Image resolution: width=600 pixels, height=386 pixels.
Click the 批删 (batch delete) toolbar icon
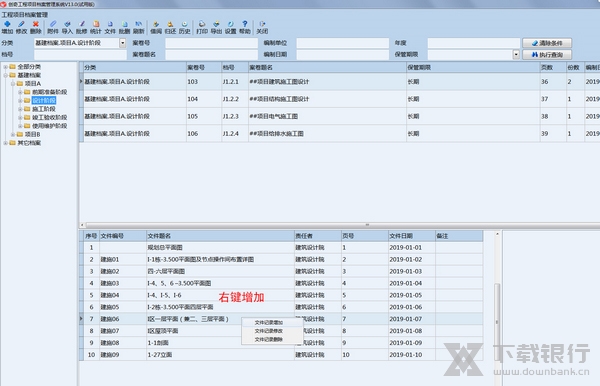tap(124, 27)
